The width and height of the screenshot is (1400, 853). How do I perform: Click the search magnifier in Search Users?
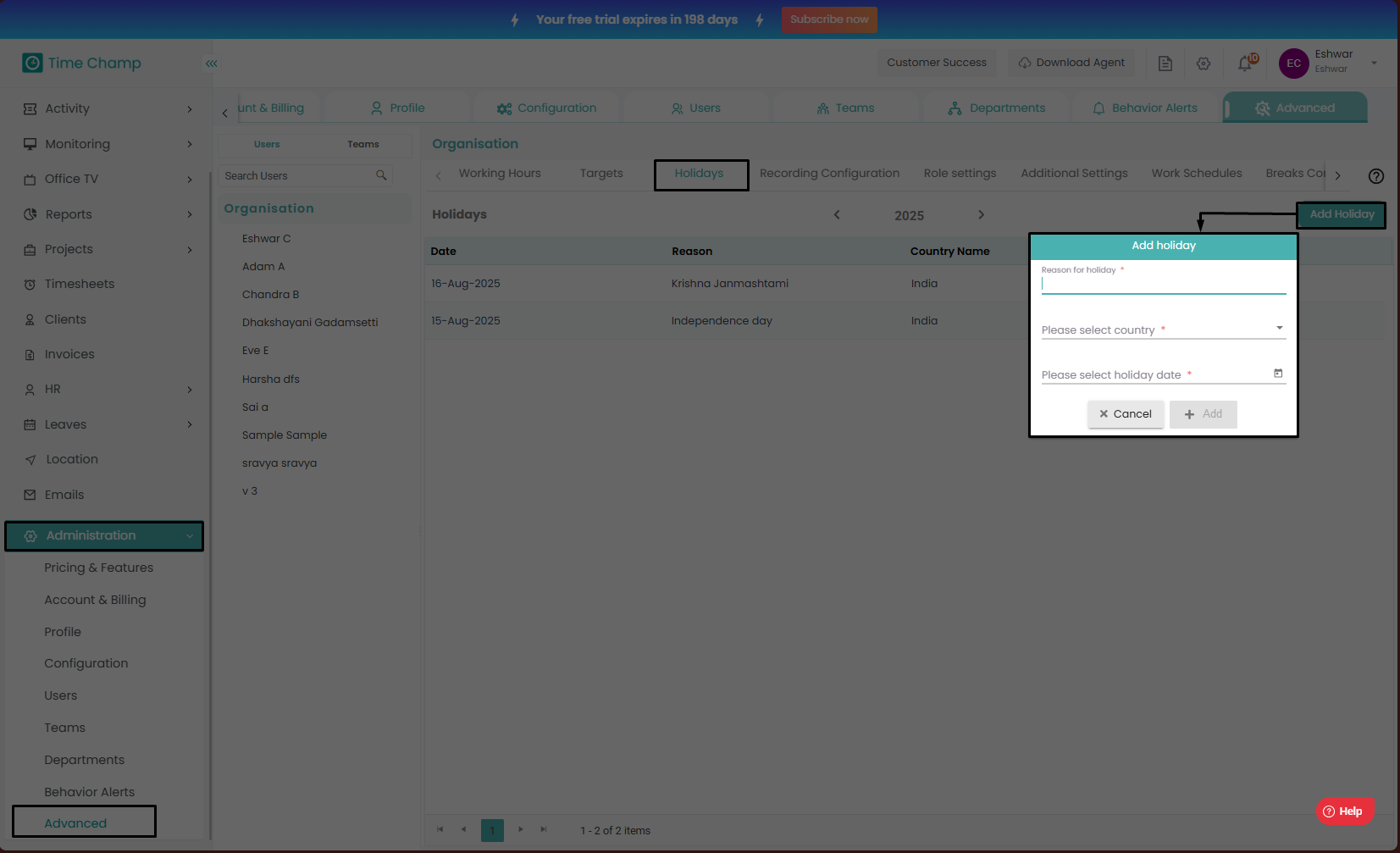point(381,175)
